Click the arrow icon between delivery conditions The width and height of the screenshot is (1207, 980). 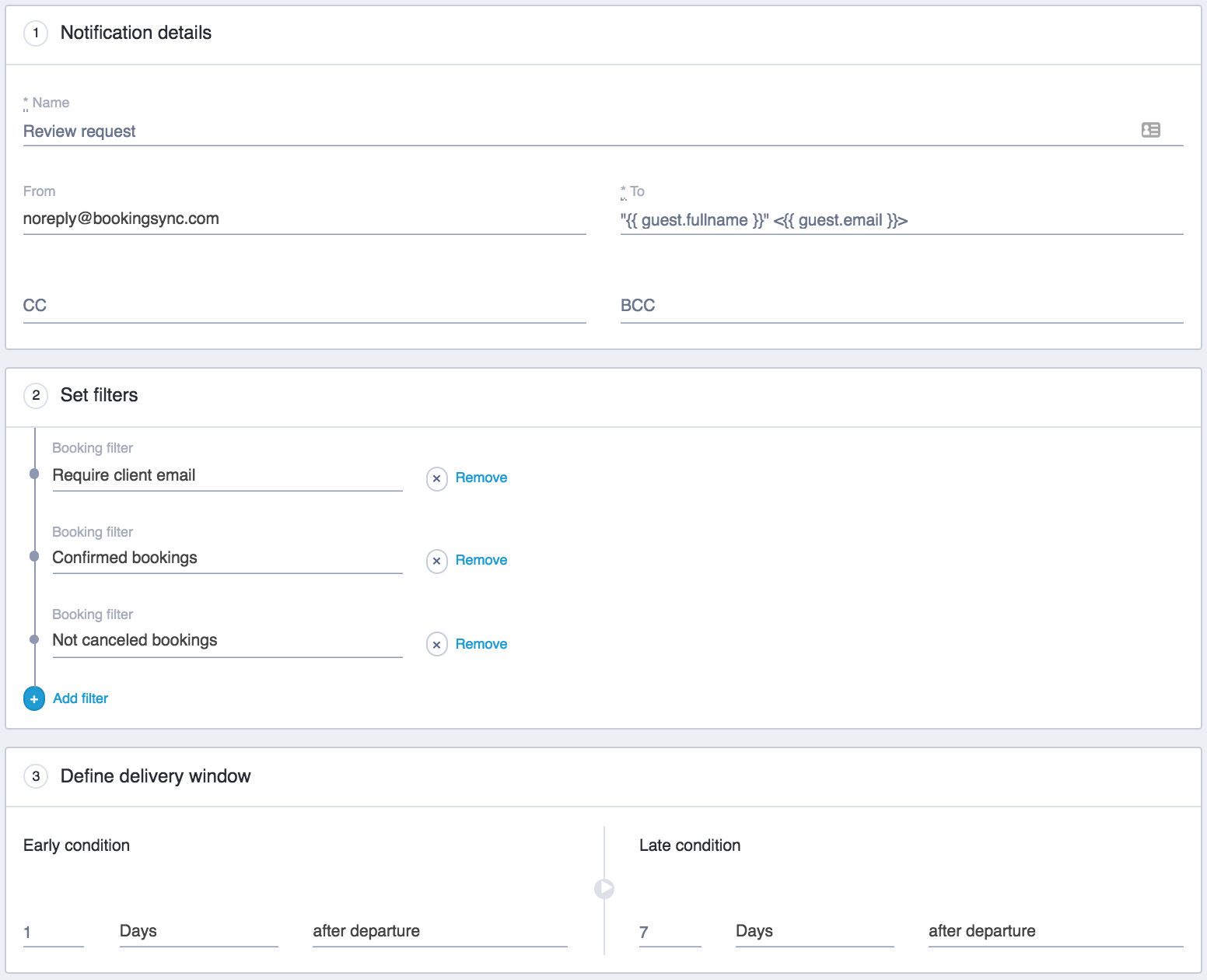click(604, 888)
